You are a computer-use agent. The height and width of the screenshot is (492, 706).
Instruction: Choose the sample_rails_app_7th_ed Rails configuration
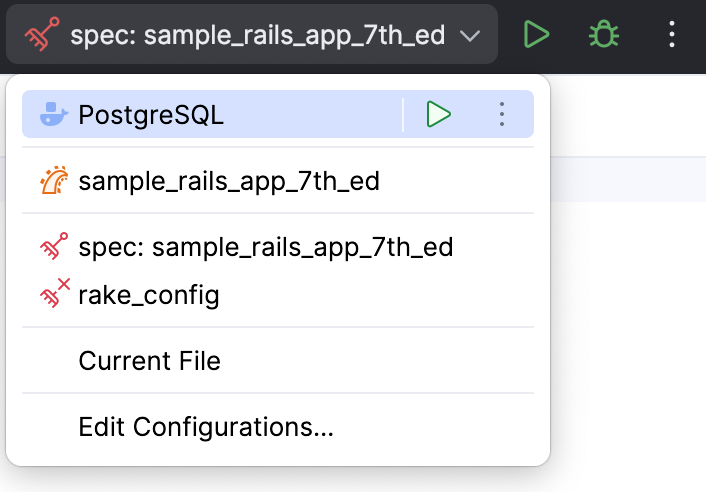pyautogui.click(x=229, y=181)
